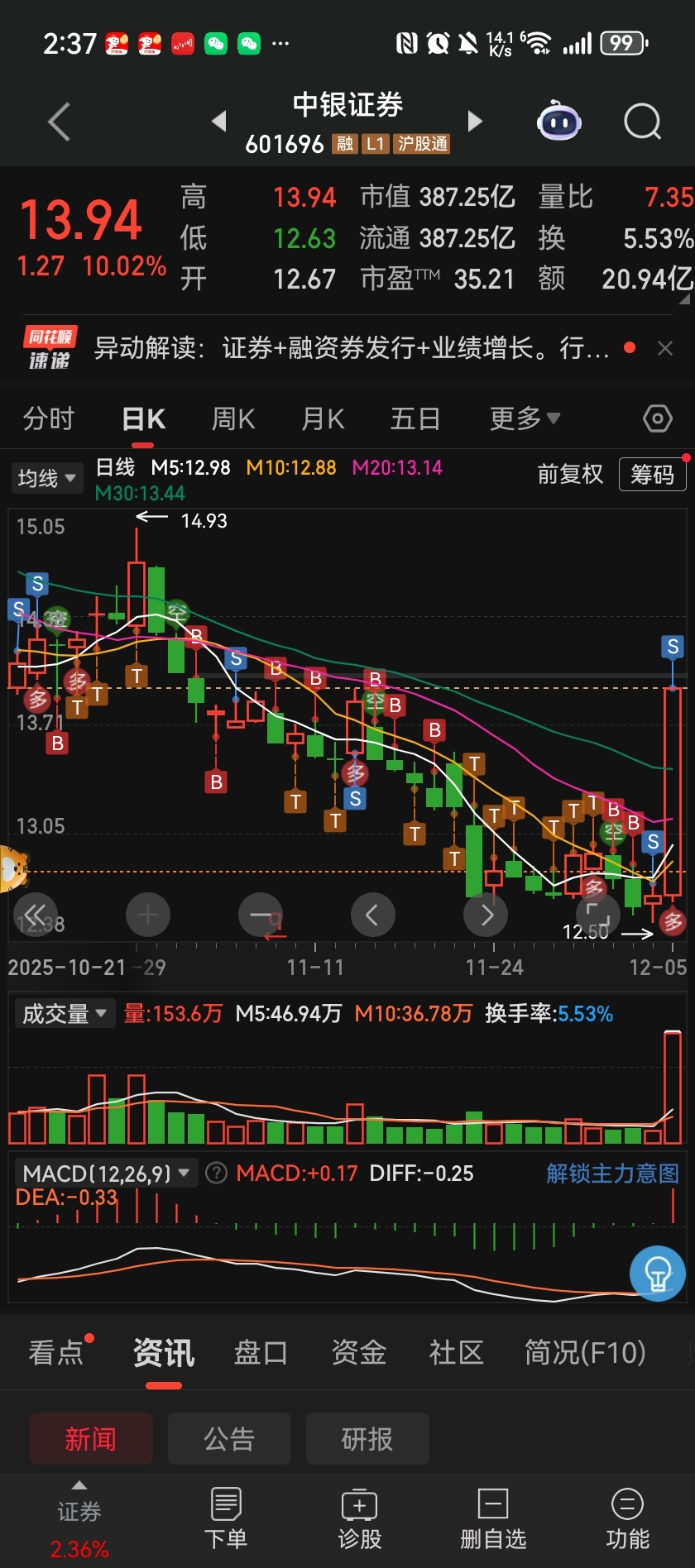
Task: Tap the lightbulb floating button
Action: coord(658,1274)
